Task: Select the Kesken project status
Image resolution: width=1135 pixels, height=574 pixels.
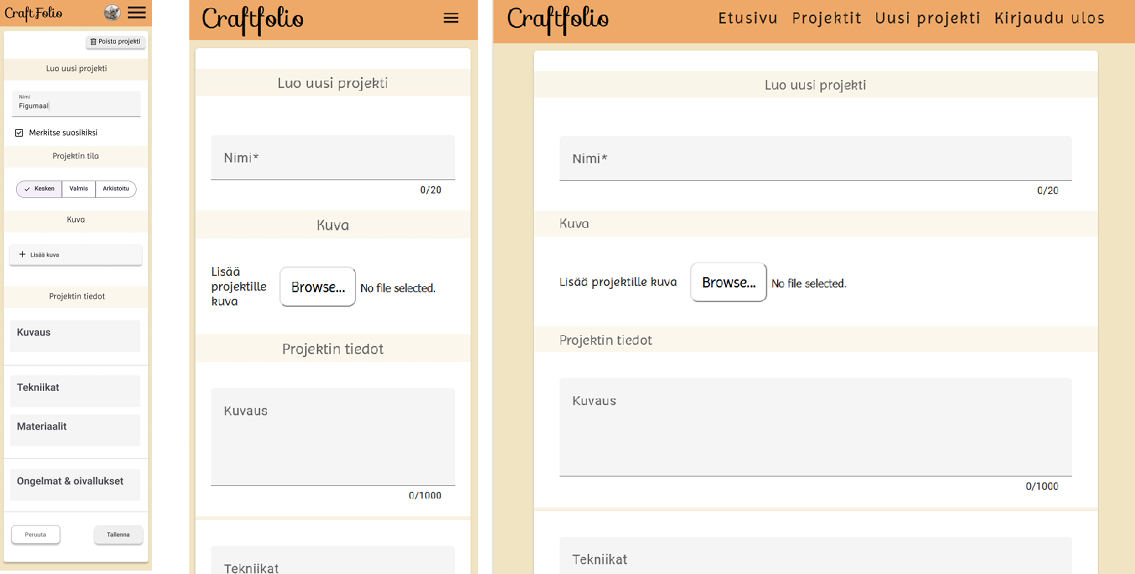Action: pyautogui.click(x=39, y=189)
